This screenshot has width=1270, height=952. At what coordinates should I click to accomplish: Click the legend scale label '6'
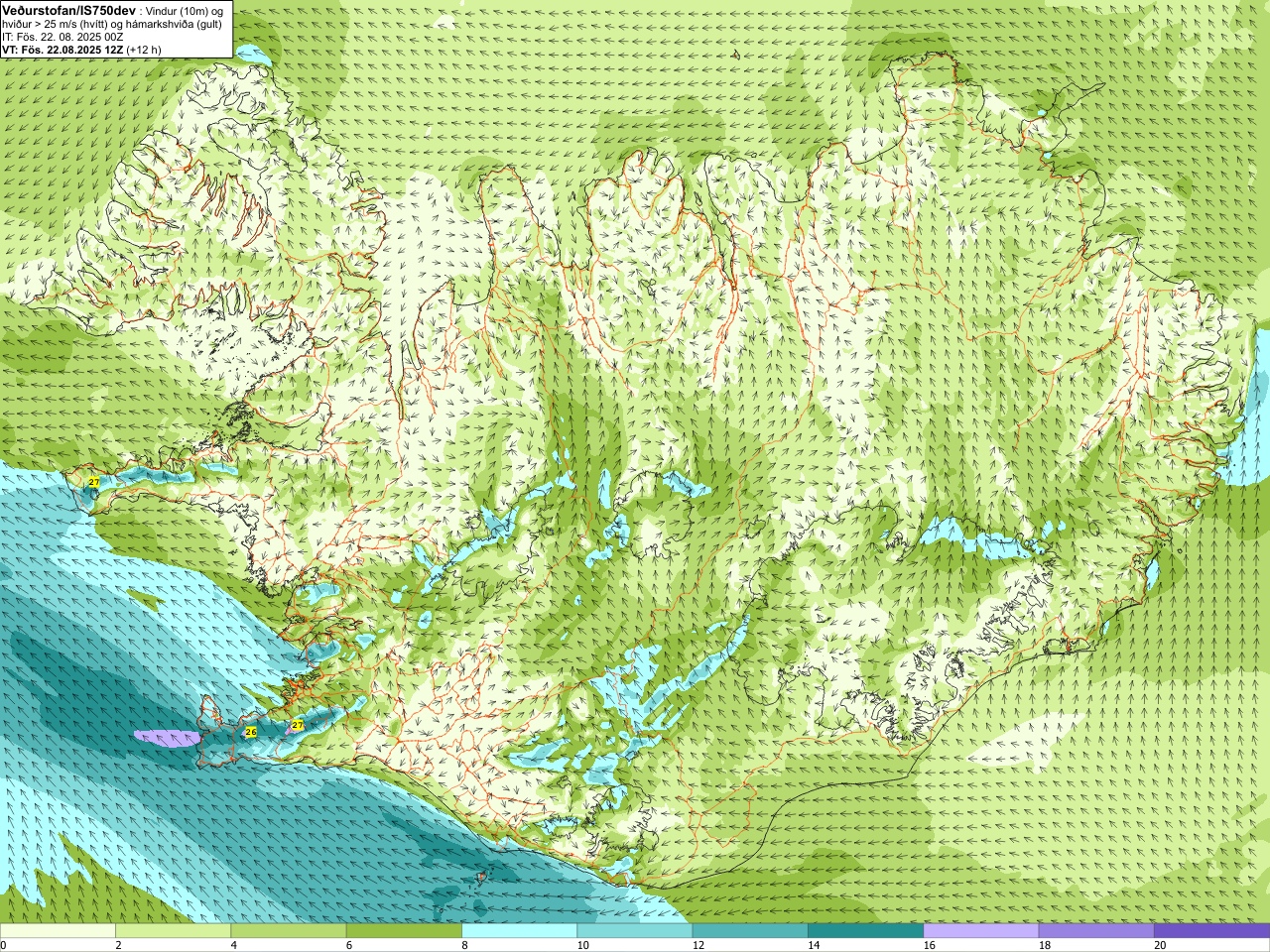[348, 945]
